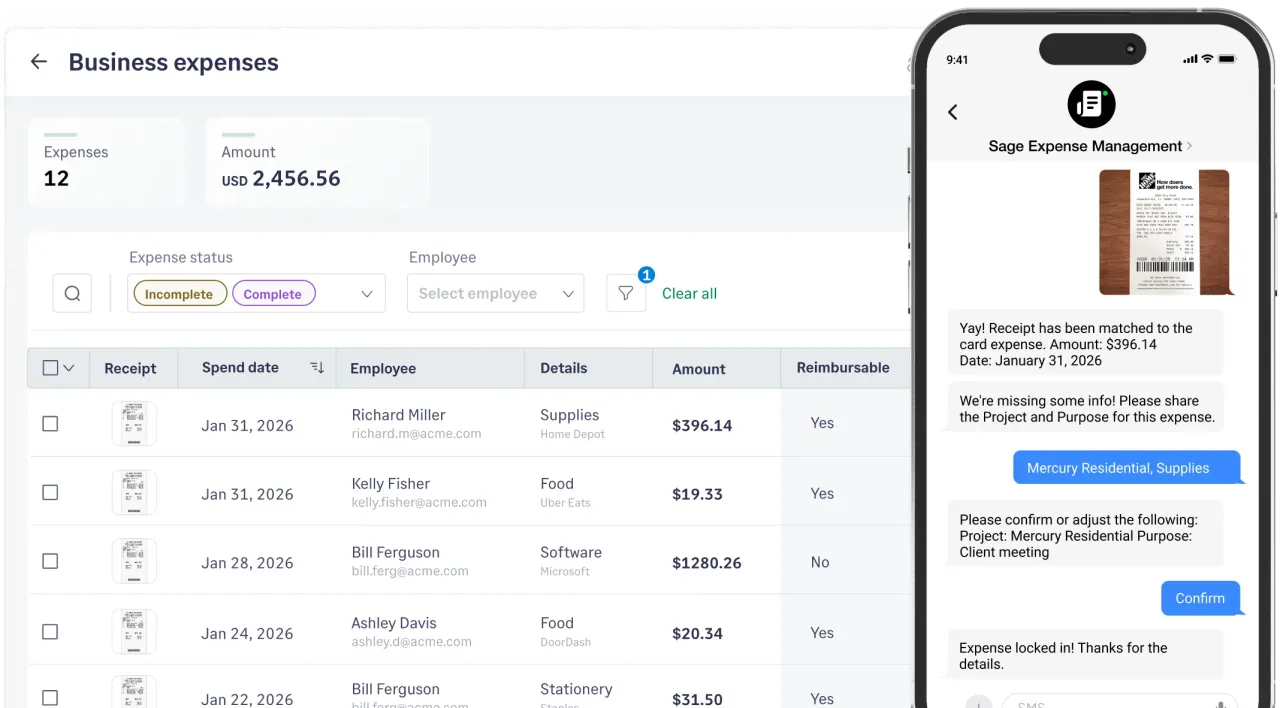Tap the phone battery status icon
1280x708 pixels.
click(1228, 59)
